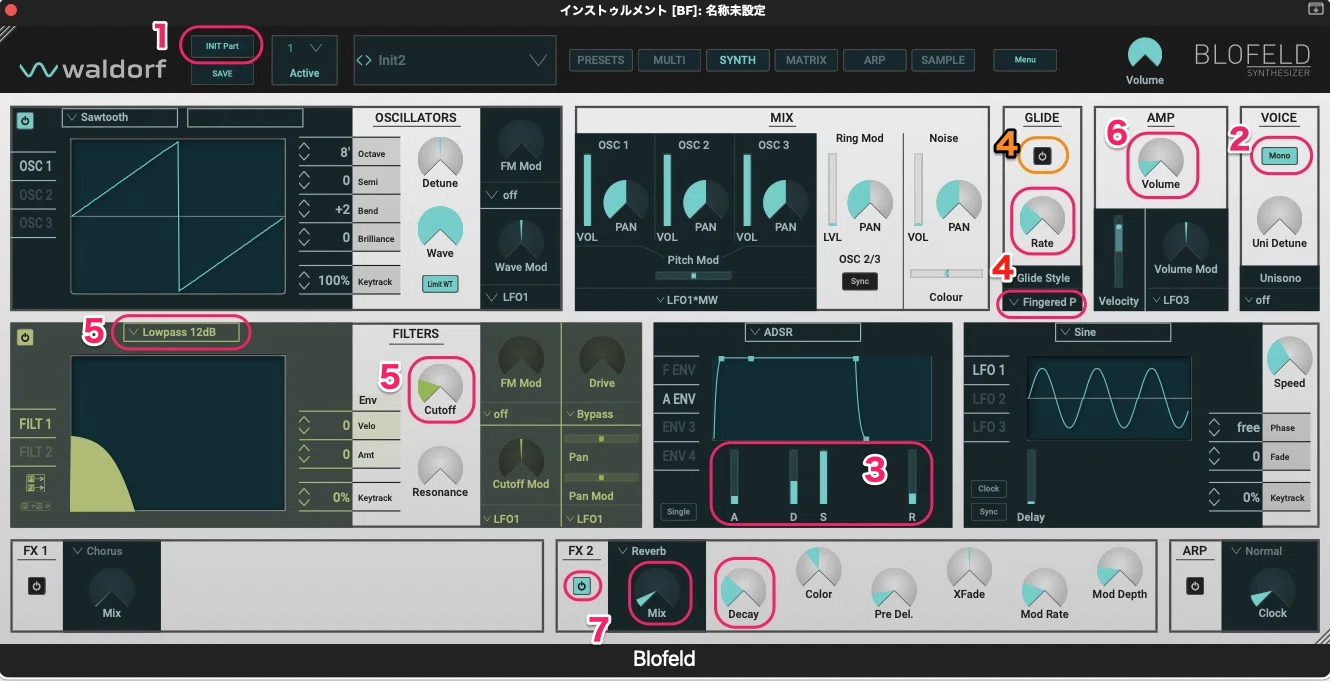Click the OSC 1 VOL slider

point(587,188)
